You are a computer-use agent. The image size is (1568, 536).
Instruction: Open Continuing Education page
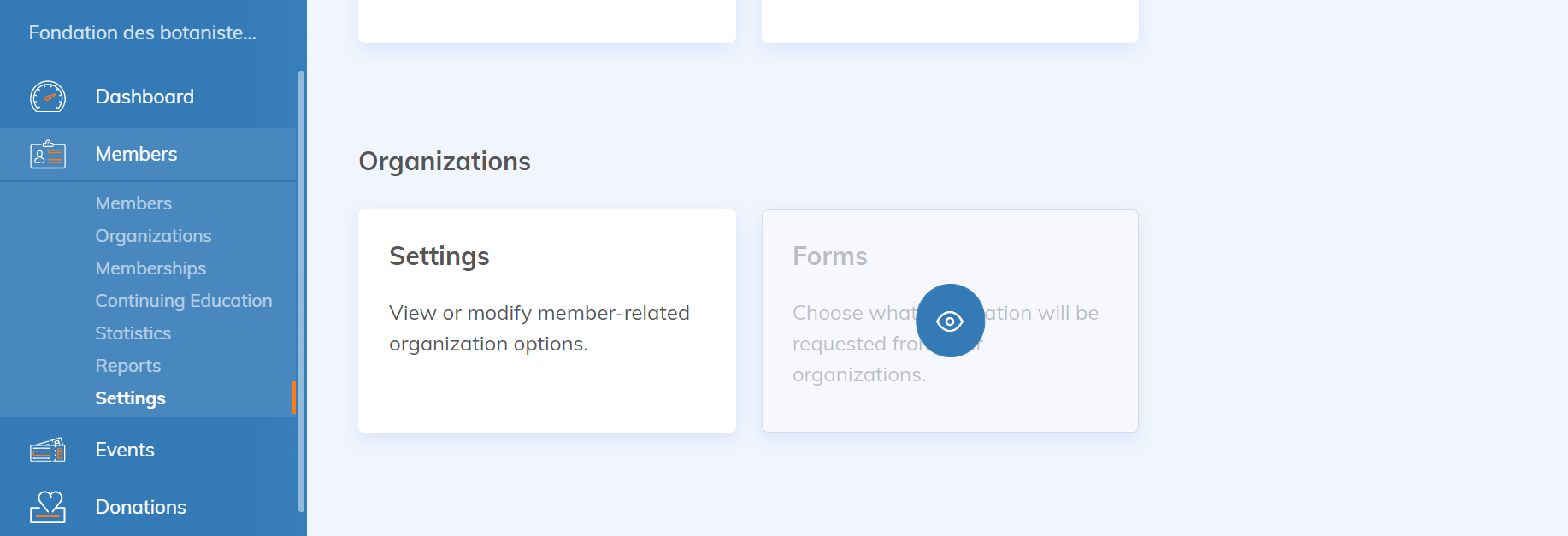pos(183,301)
